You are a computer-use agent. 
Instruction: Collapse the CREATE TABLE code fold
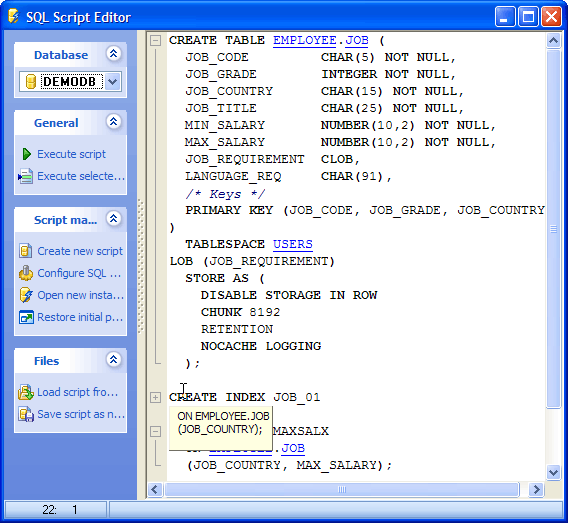click(x=155, y=40)
